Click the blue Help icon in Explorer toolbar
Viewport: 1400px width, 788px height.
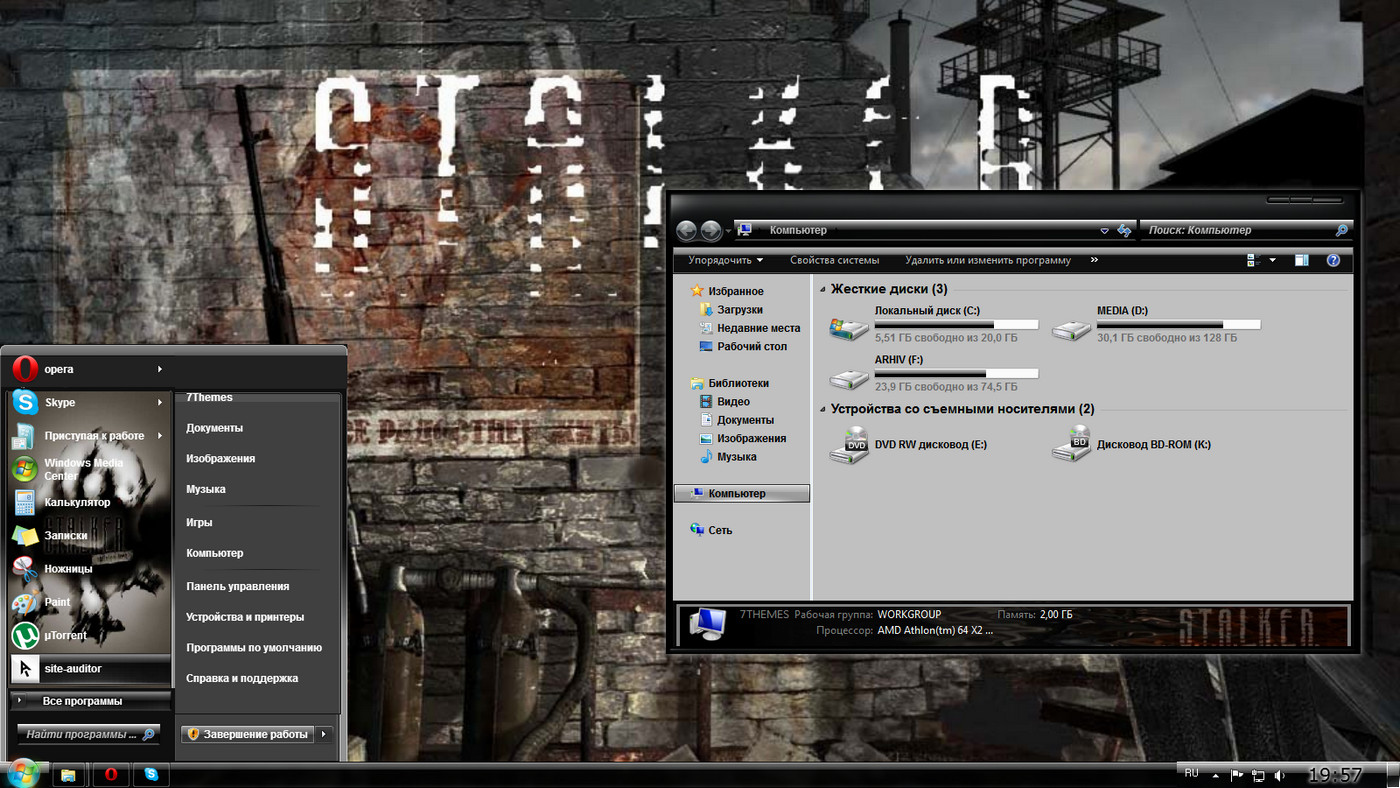pos(1333,260)
